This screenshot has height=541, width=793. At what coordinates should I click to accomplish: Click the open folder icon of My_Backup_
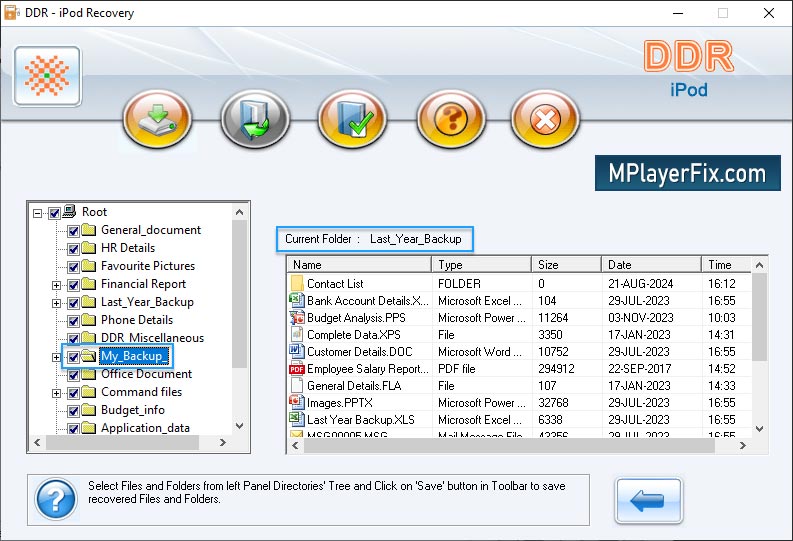[89, 356]
